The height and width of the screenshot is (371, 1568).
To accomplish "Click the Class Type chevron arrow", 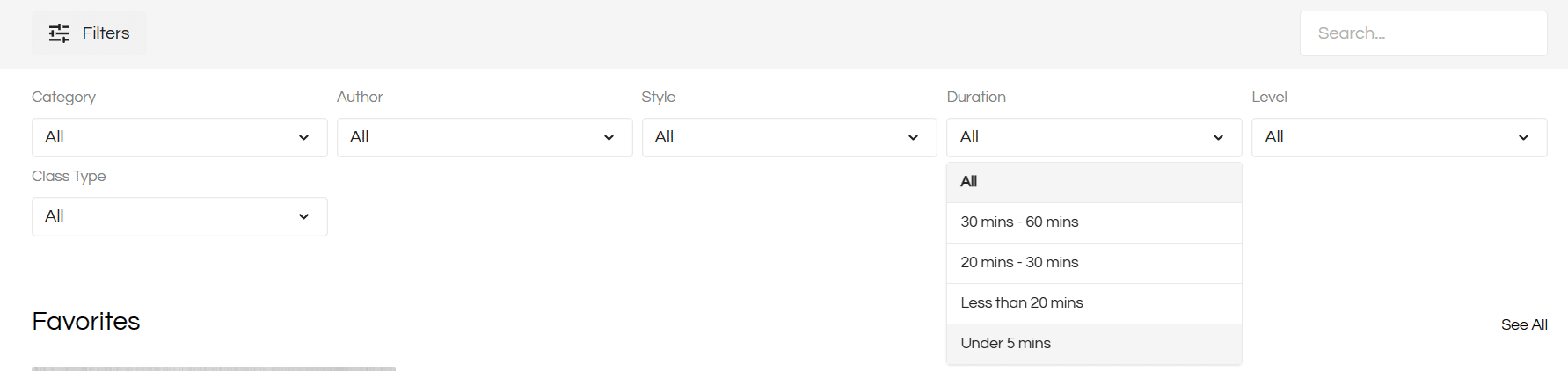I will 303,217.
